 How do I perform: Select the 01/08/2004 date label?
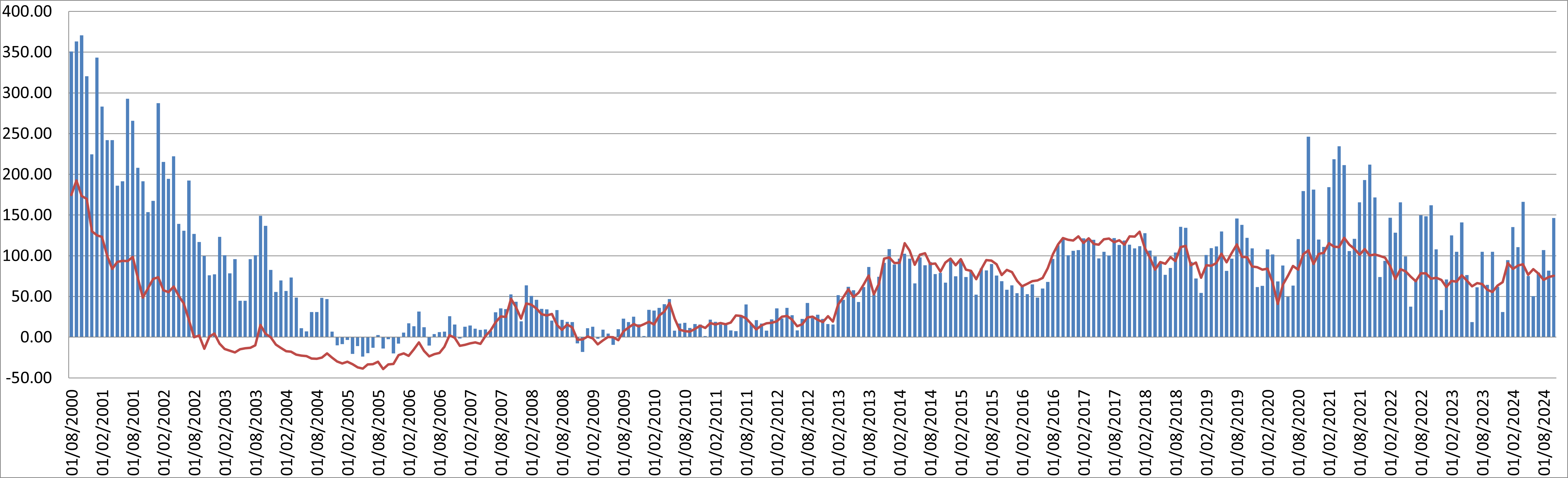(317, 433)
